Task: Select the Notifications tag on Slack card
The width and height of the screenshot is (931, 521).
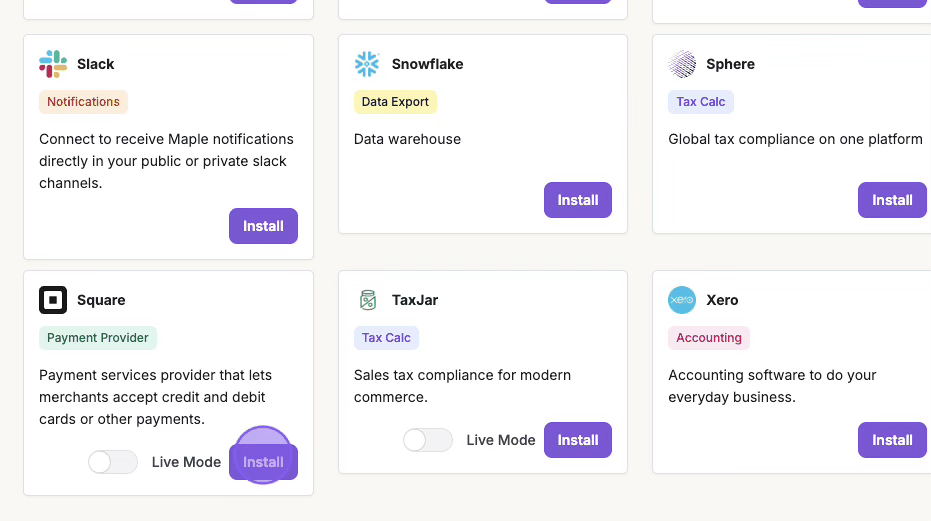Action: coord(83,102)
